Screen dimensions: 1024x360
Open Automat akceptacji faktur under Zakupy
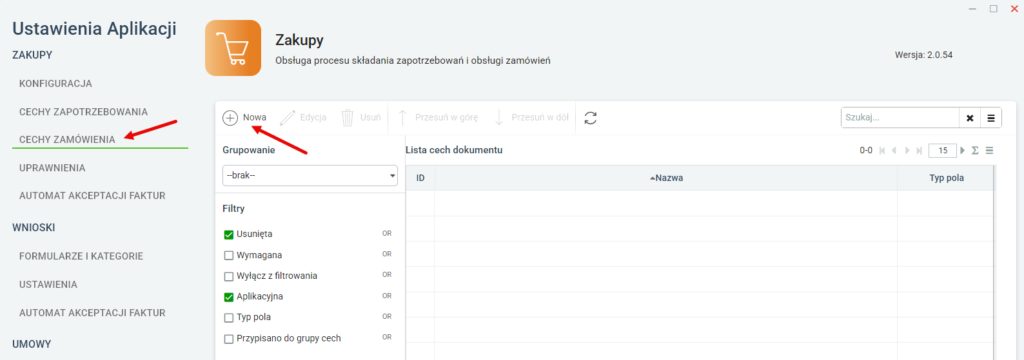(x=92, y=195)
